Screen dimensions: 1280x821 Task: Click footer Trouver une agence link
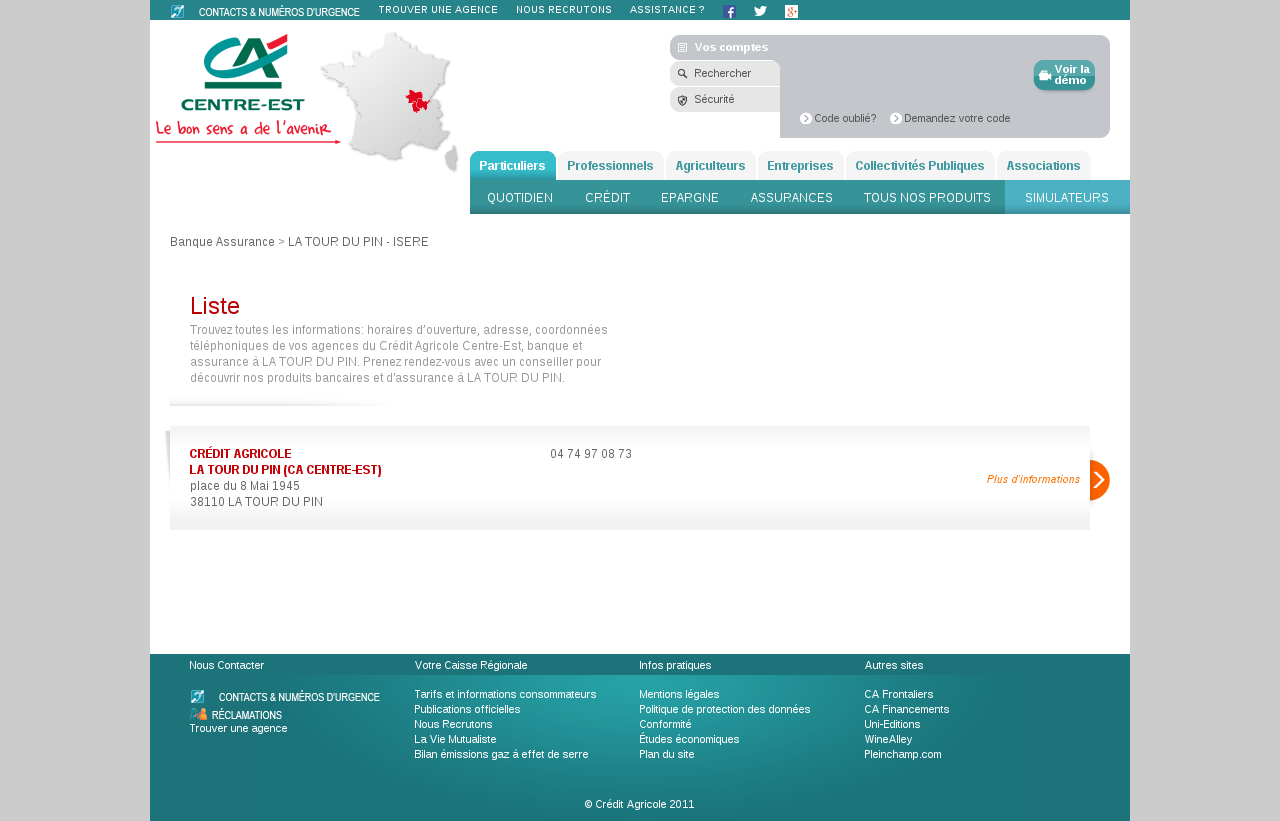click(x=238, y=728)
